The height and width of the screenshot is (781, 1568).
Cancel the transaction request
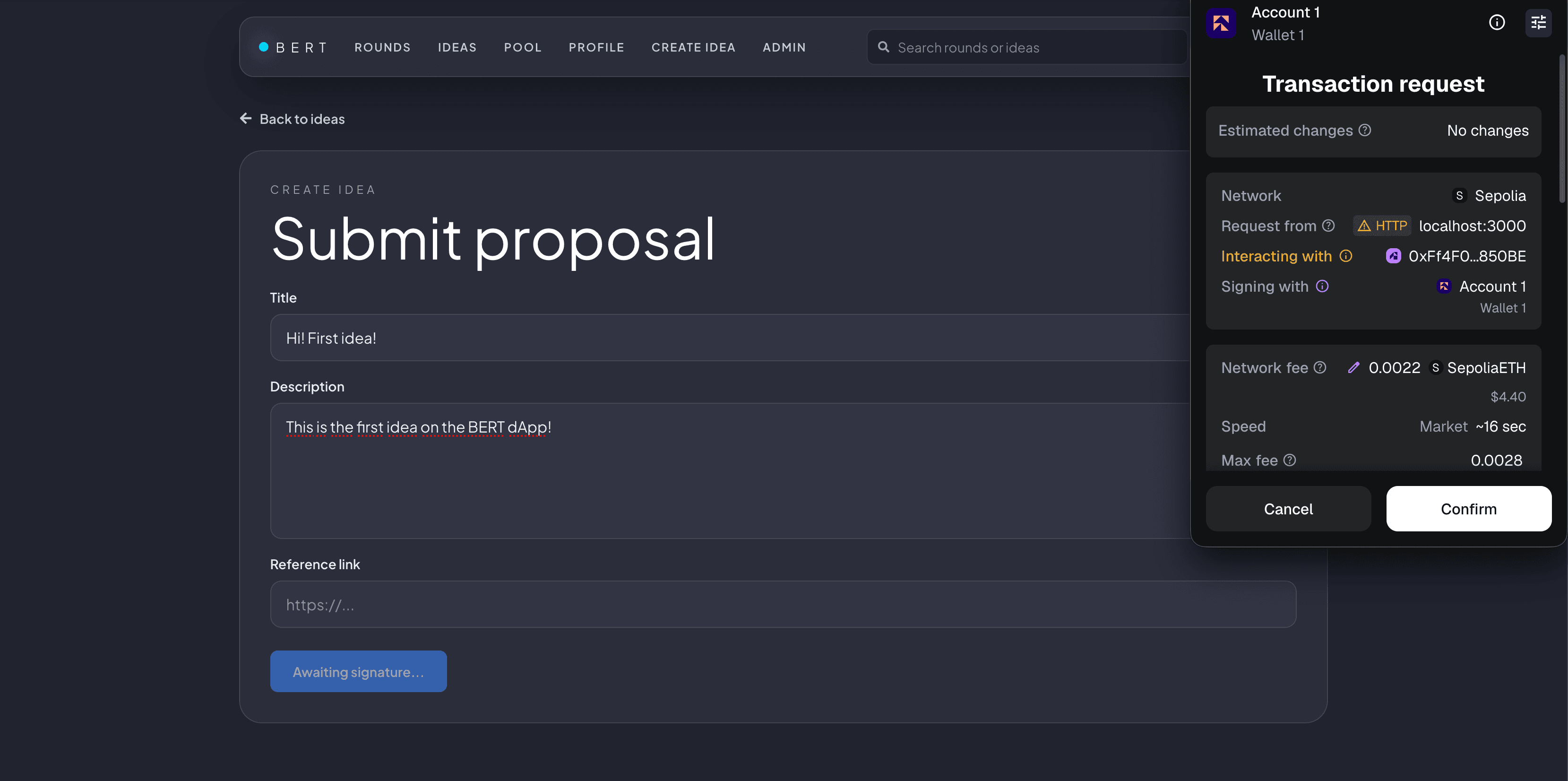click(x=1288, y=509)
